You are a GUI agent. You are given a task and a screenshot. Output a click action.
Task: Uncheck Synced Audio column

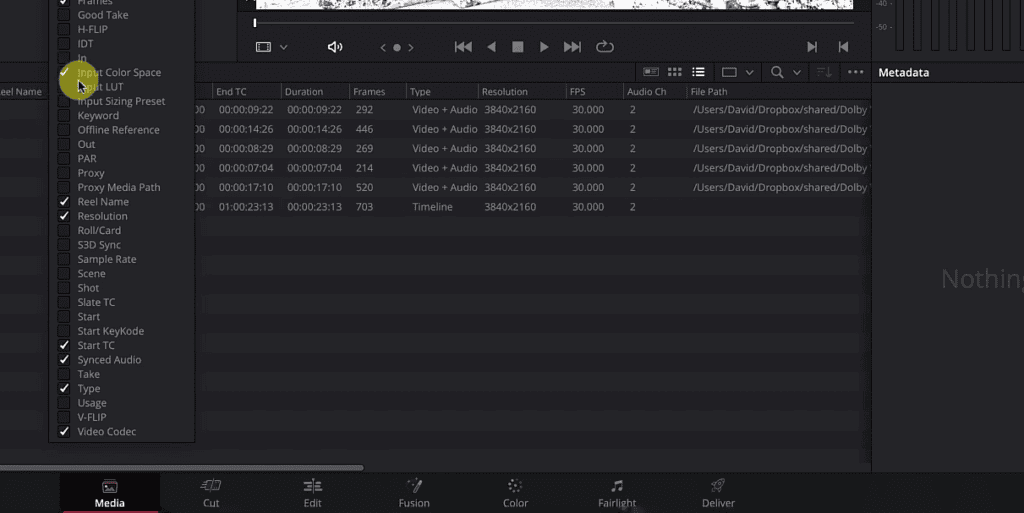tap(64, 360)
